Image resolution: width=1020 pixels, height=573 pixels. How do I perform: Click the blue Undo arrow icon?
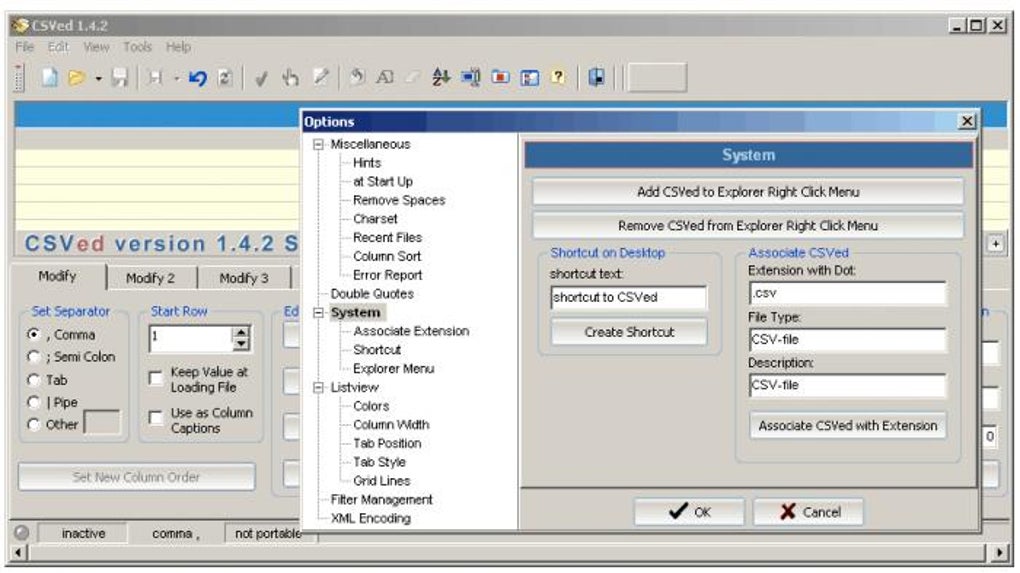pos(197,78)
